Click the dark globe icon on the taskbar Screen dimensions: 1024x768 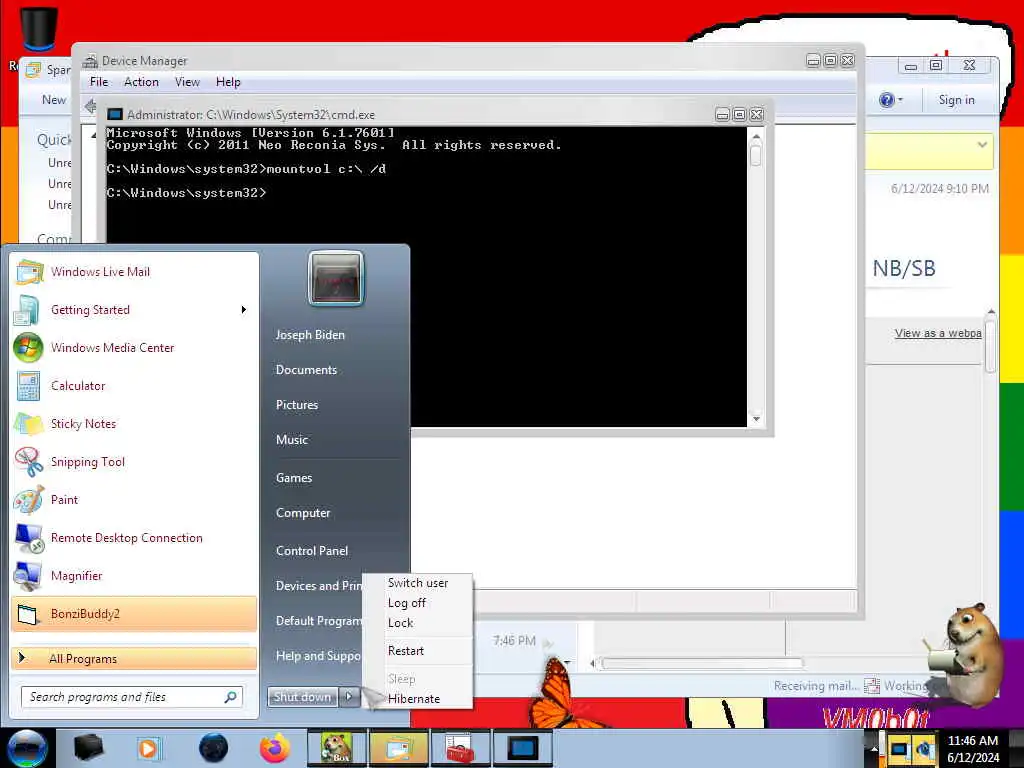pyautogui.click(x=213, y=748)
